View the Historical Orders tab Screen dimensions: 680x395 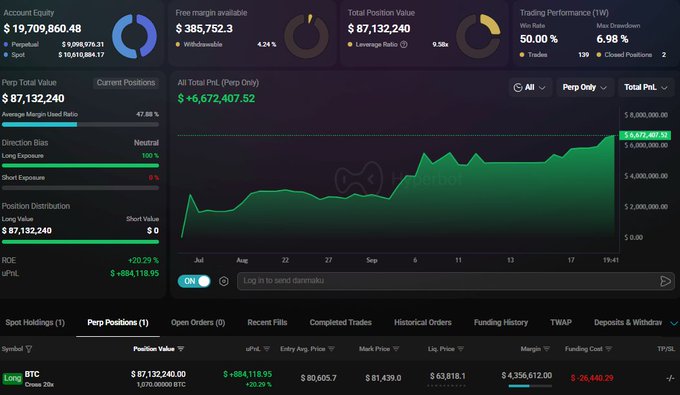click(423, 322)
